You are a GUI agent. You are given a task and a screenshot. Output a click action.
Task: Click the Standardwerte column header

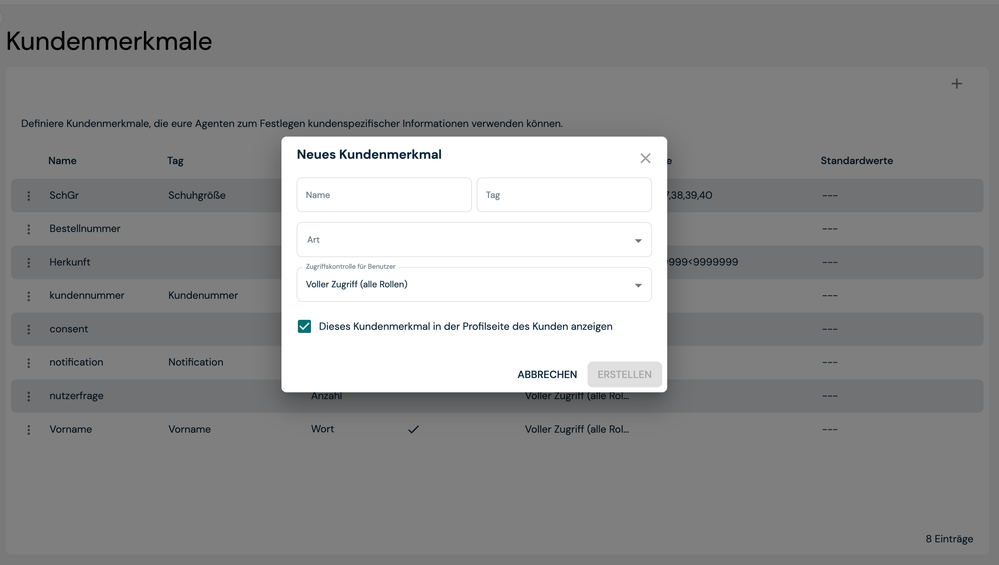click(856, 161)
